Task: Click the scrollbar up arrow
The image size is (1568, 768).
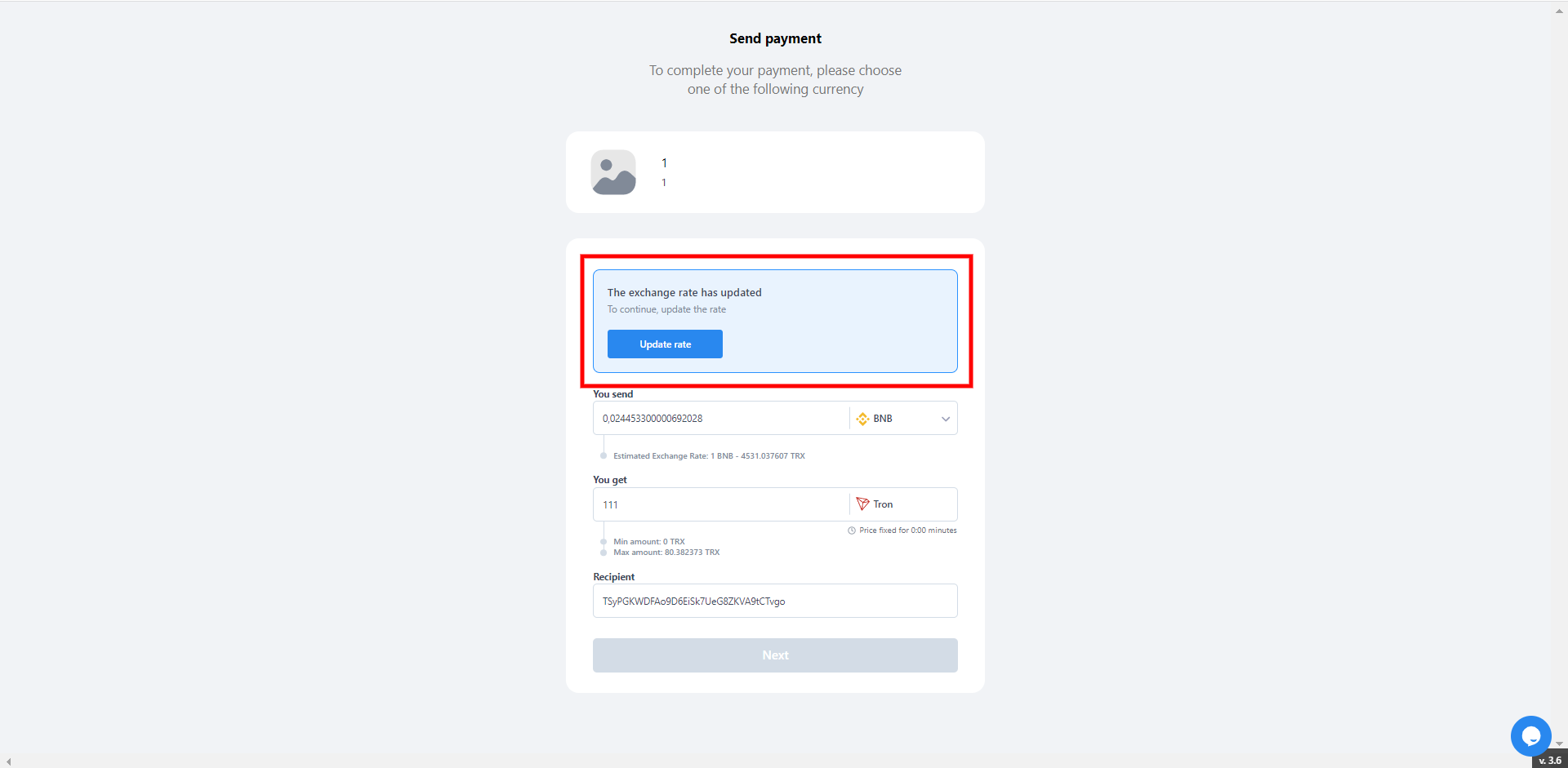Action: [x=1559, y=11]
